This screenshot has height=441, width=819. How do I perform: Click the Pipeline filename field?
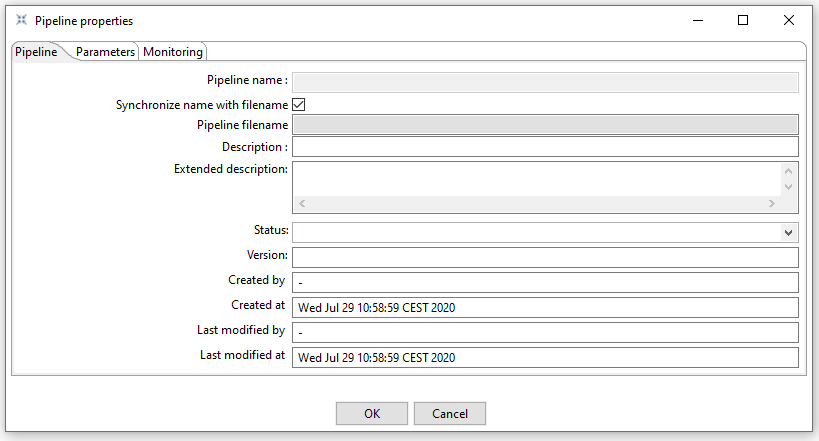tap(544, 125)
